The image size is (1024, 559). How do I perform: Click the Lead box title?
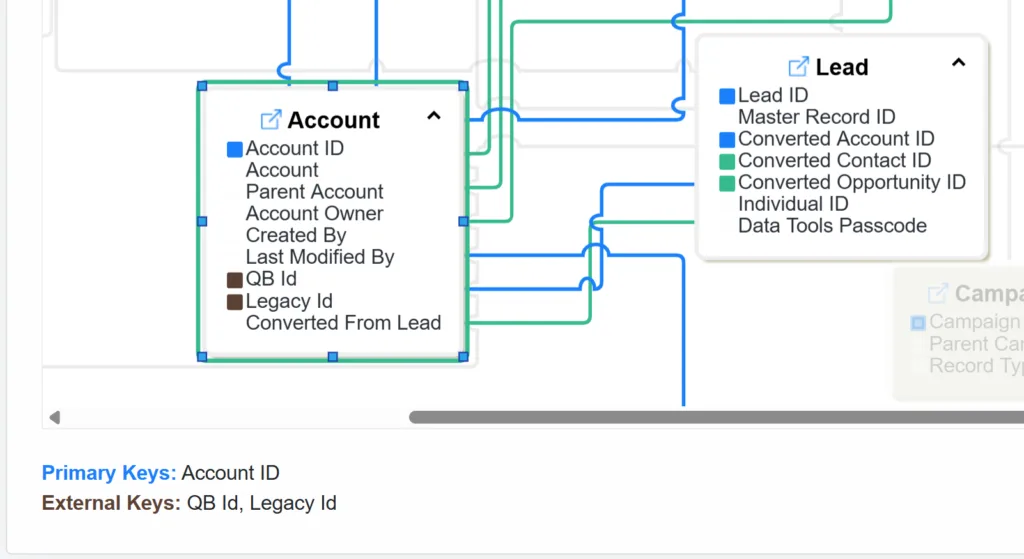coord(842,67)
